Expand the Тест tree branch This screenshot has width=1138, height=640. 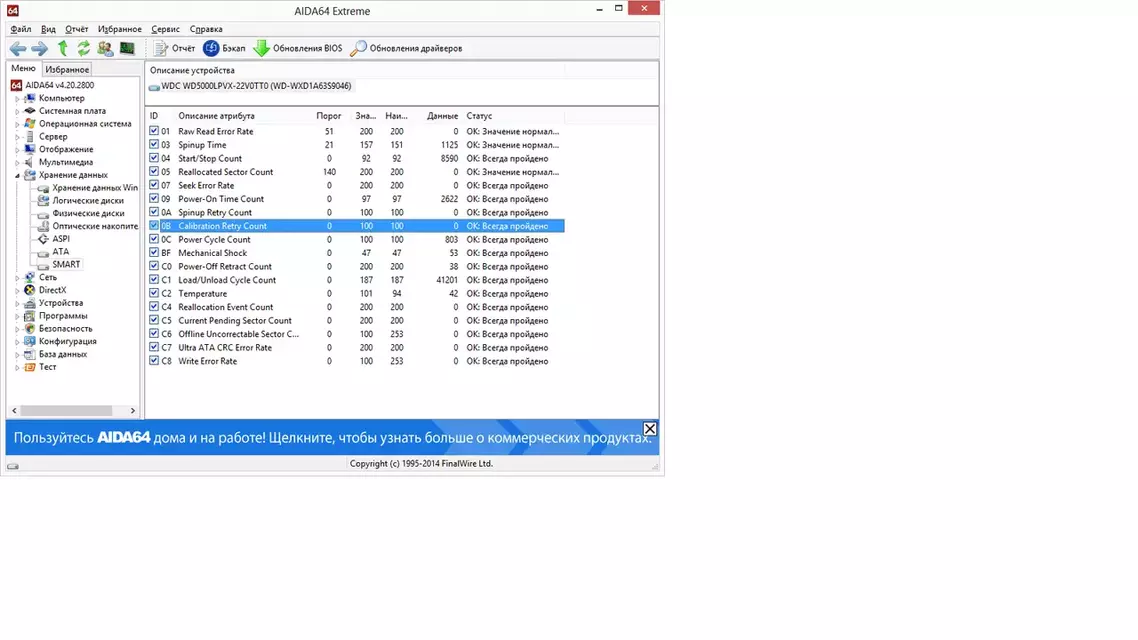(x=17, y=368)
